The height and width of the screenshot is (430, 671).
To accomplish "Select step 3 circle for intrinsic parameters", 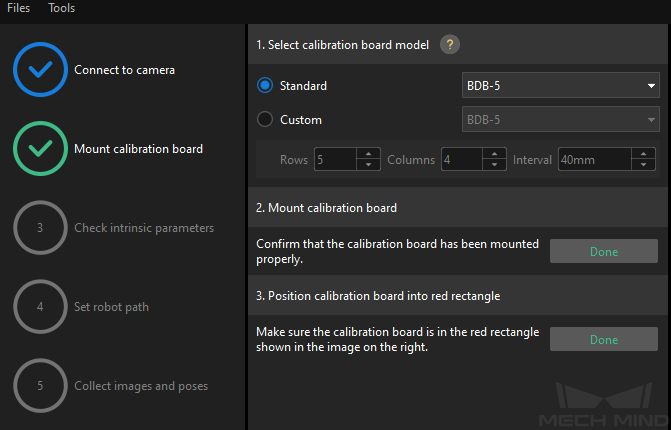I will (x=40, y=228).
